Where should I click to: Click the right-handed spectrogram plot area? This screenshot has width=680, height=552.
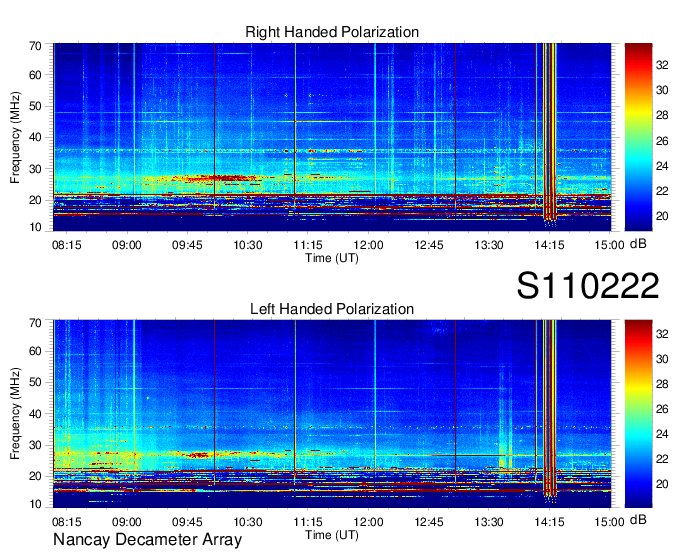click(332, 137)
